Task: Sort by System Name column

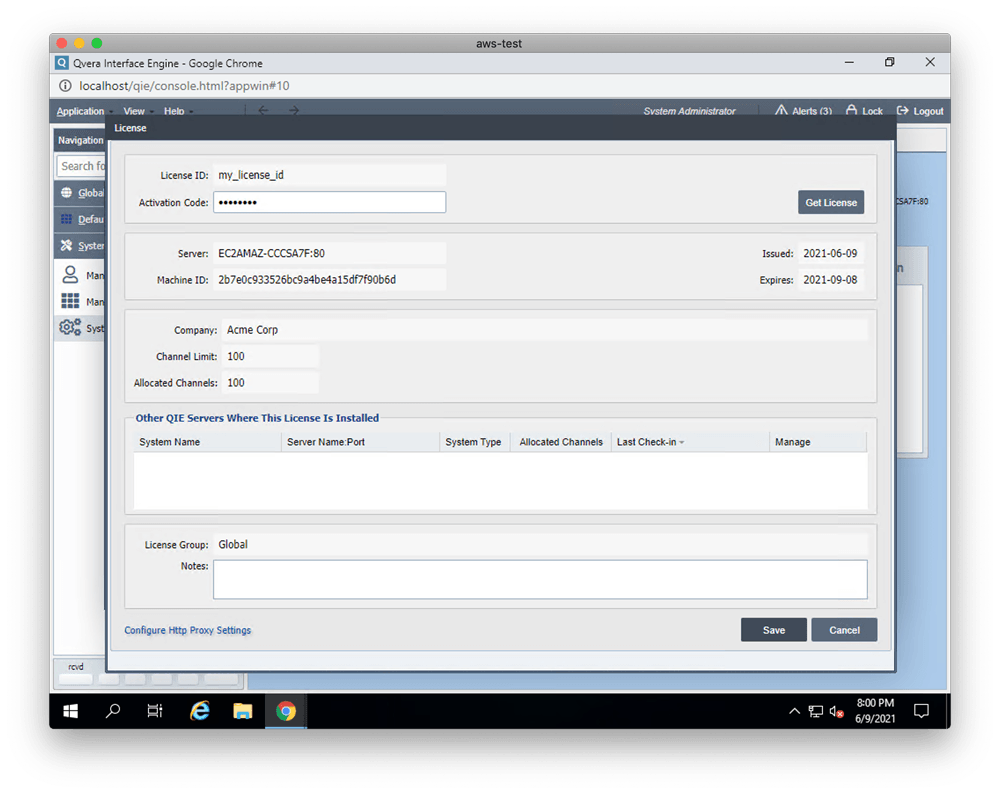Action: click(x=207, y=442)
